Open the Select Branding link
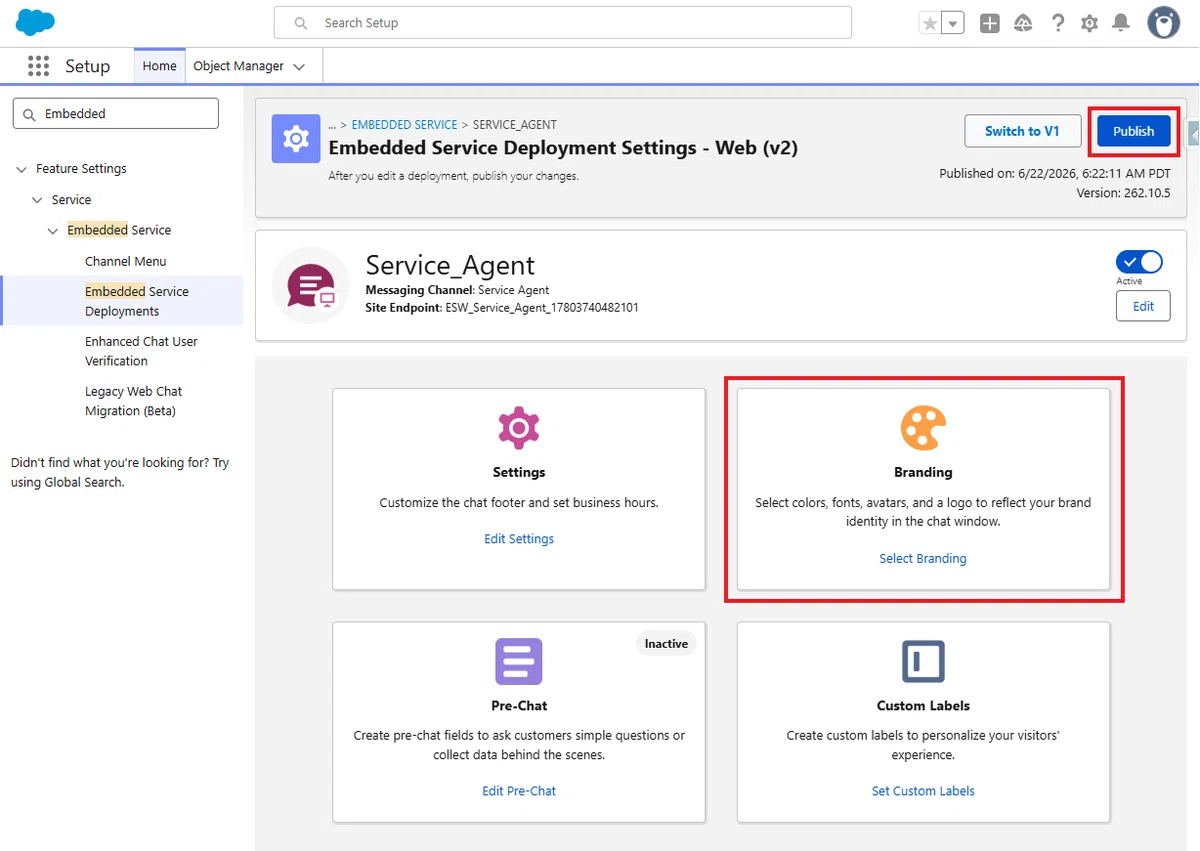 923,559
